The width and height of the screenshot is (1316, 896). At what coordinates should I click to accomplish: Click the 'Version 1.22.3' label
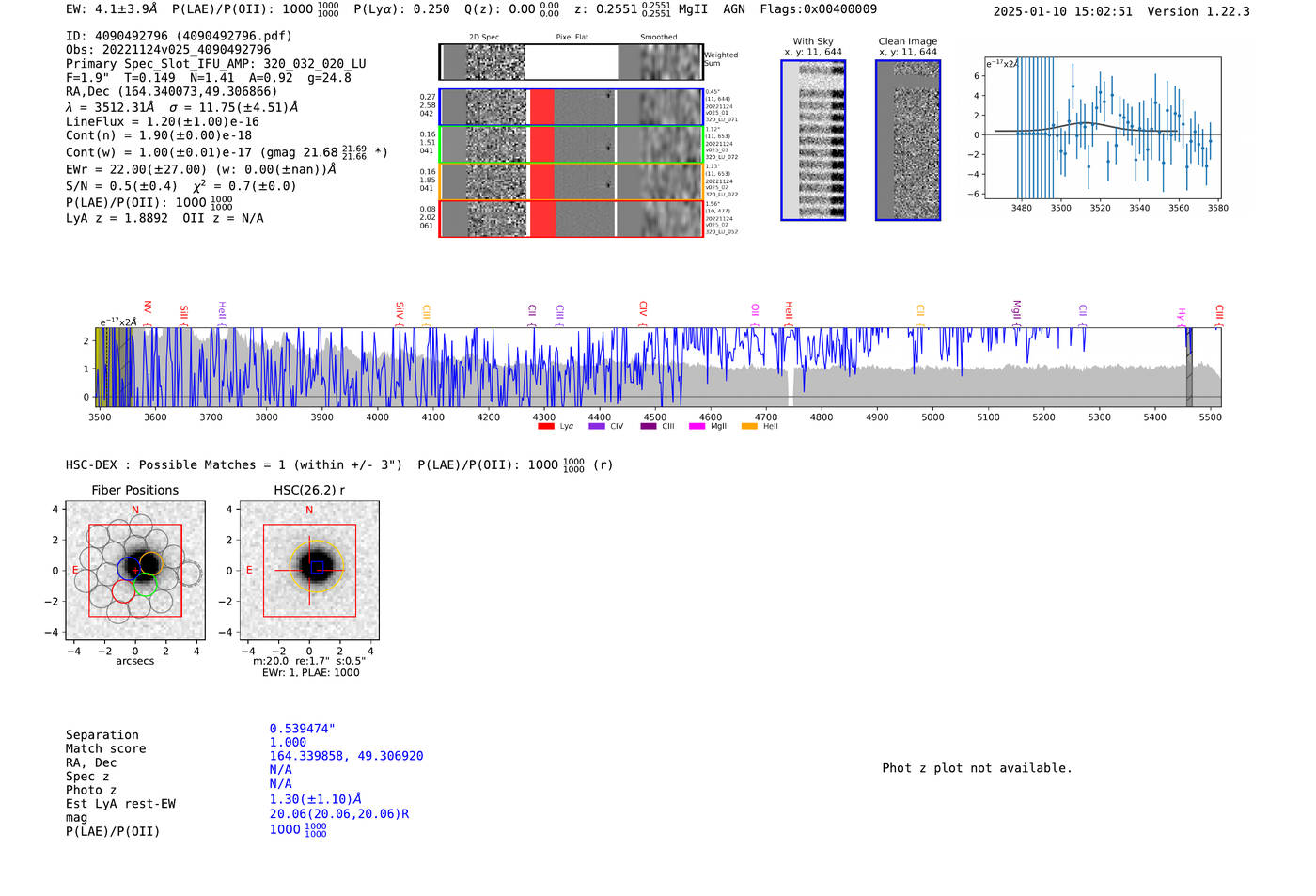[1198, 11]
